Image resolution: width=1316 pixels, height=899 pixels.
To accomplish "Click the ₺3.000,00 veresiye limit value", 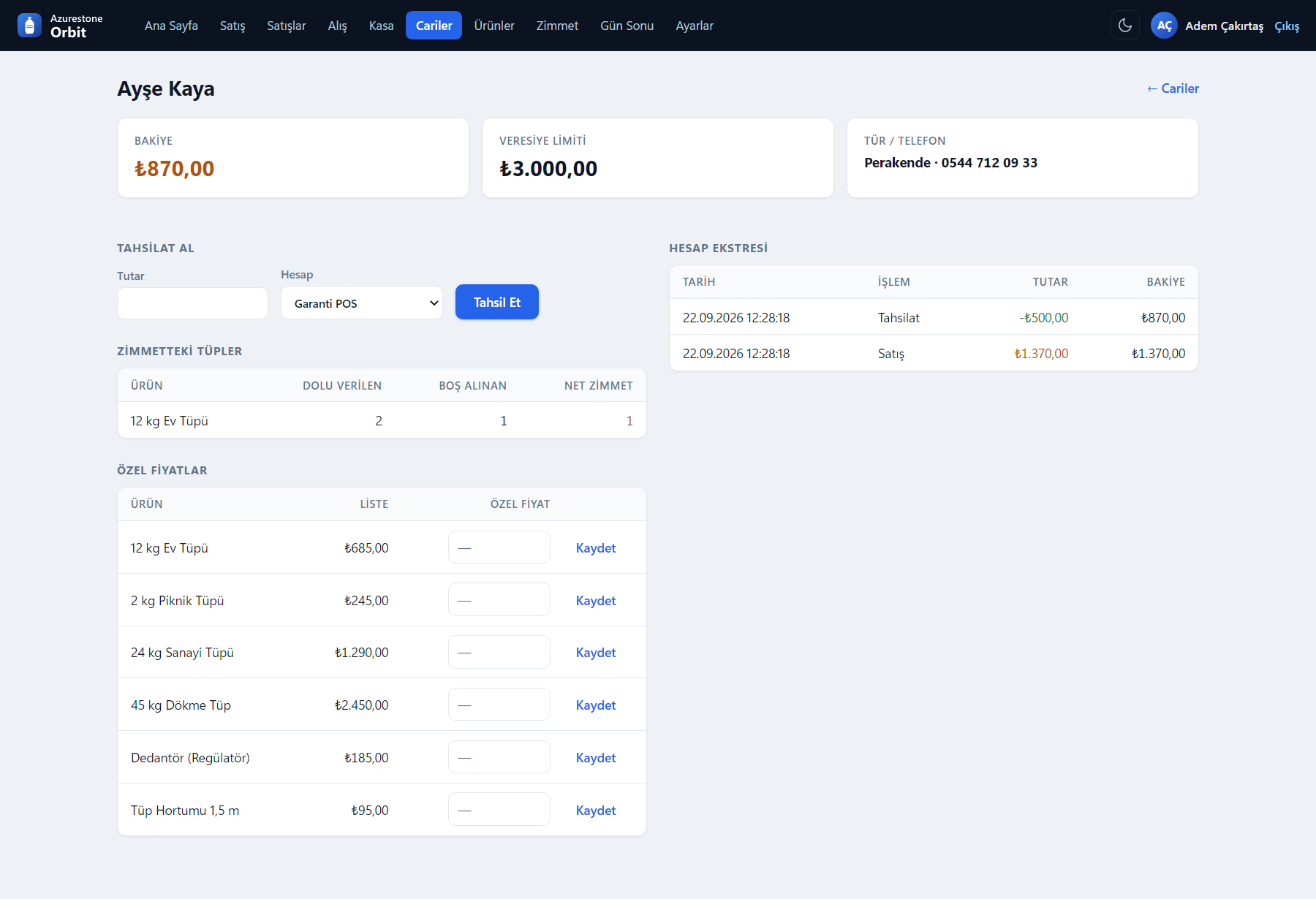I will click(x=548, y=169).
